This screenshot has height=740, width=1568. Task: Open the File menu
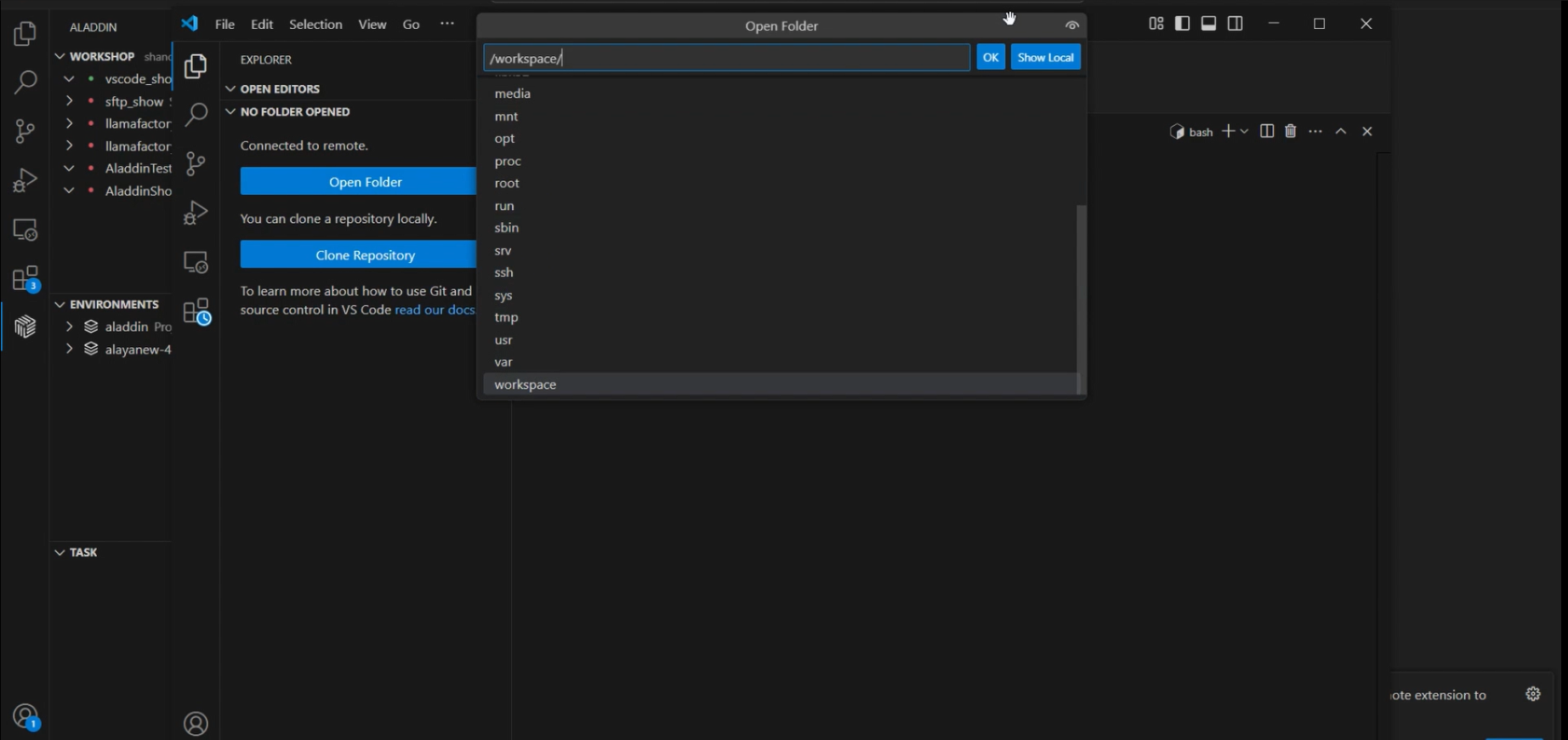point(224,25)
